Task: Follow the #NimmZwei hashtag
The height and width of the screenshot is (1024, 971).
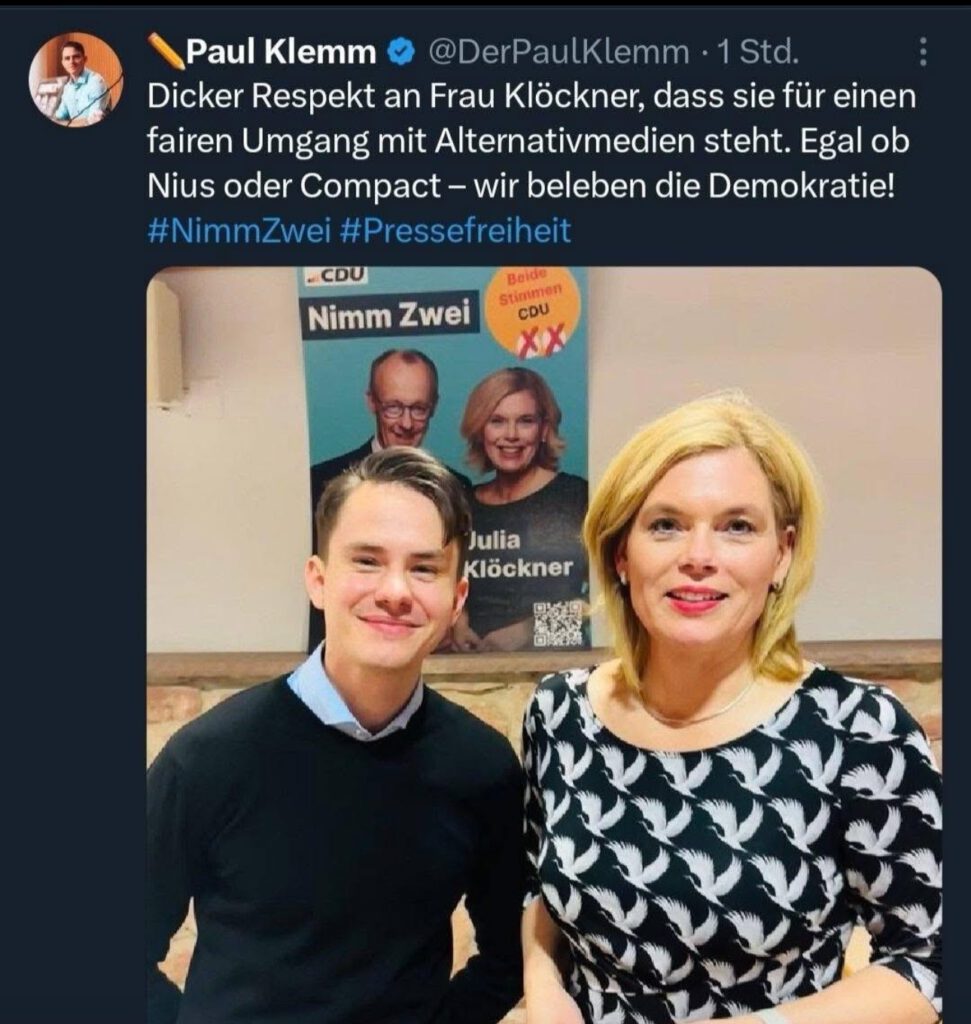Action: tap(240, 231)
